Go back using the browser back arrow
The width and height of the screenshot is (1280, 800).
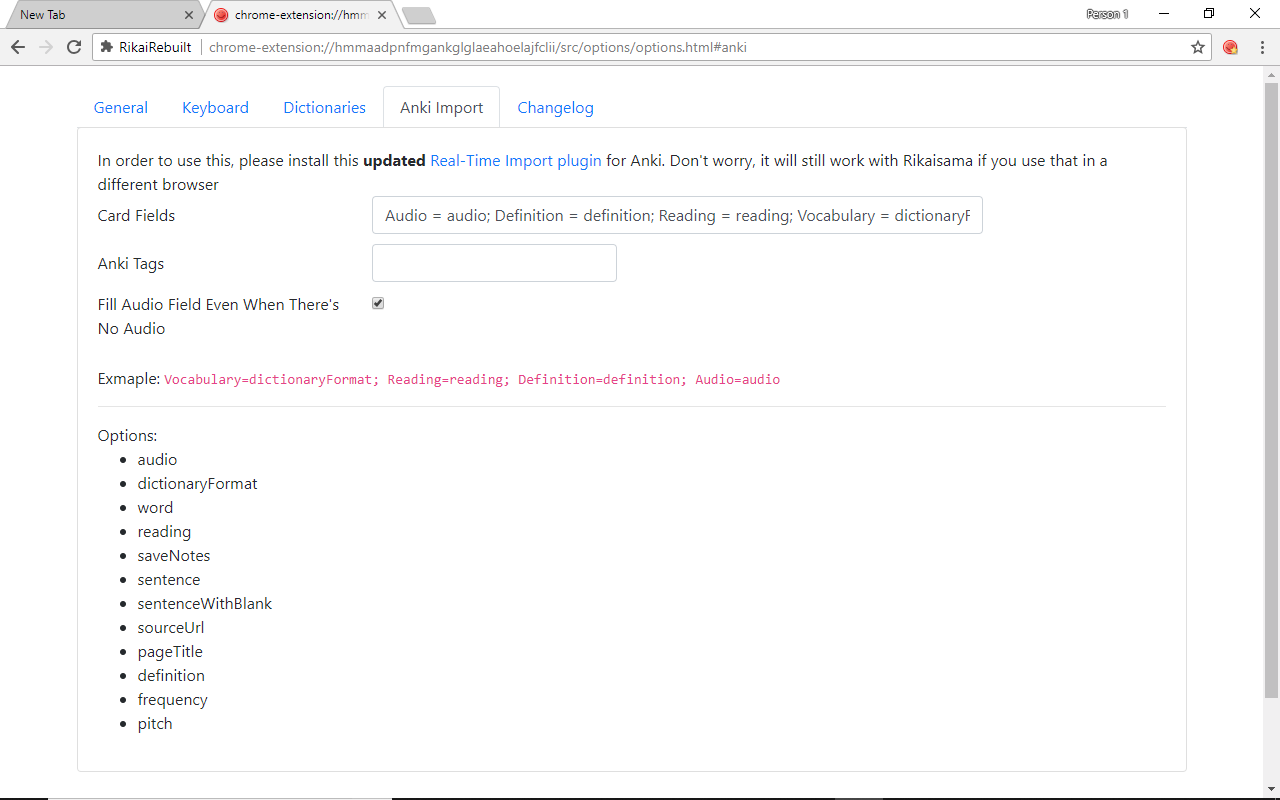click(18, 47)
